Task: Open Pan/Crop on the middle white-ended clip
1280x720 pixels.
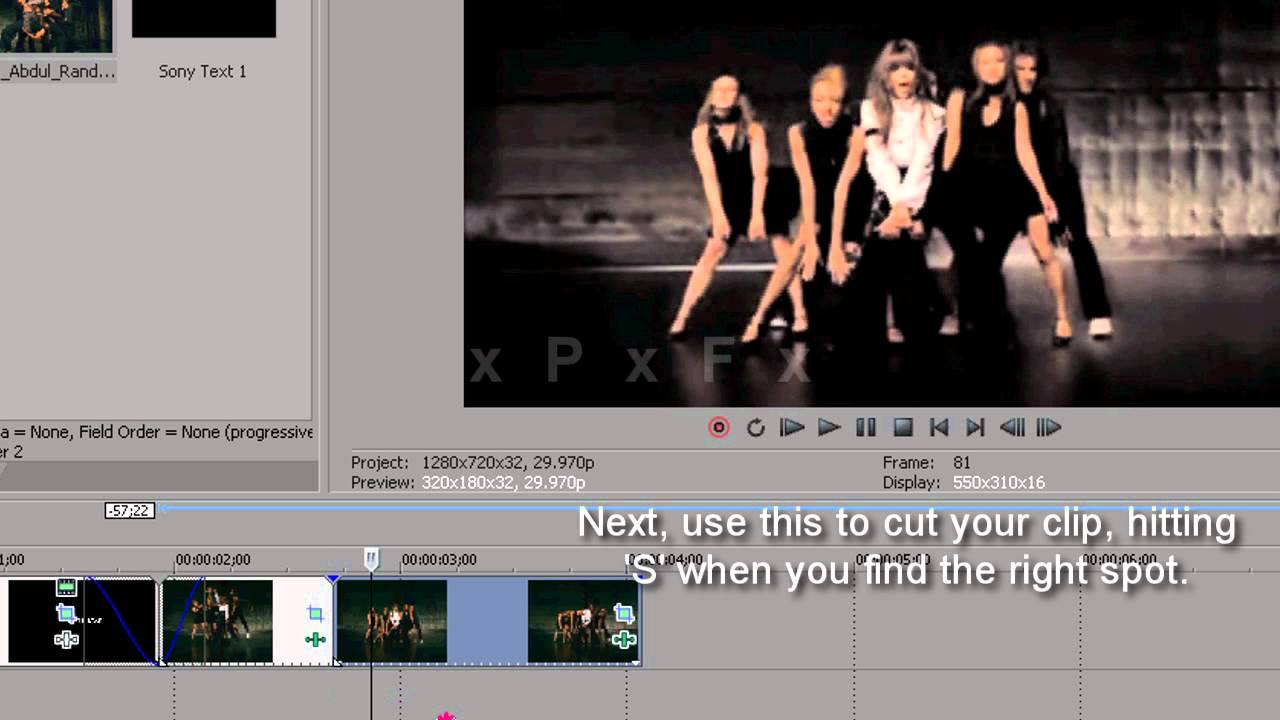Action: coord(315,613)
